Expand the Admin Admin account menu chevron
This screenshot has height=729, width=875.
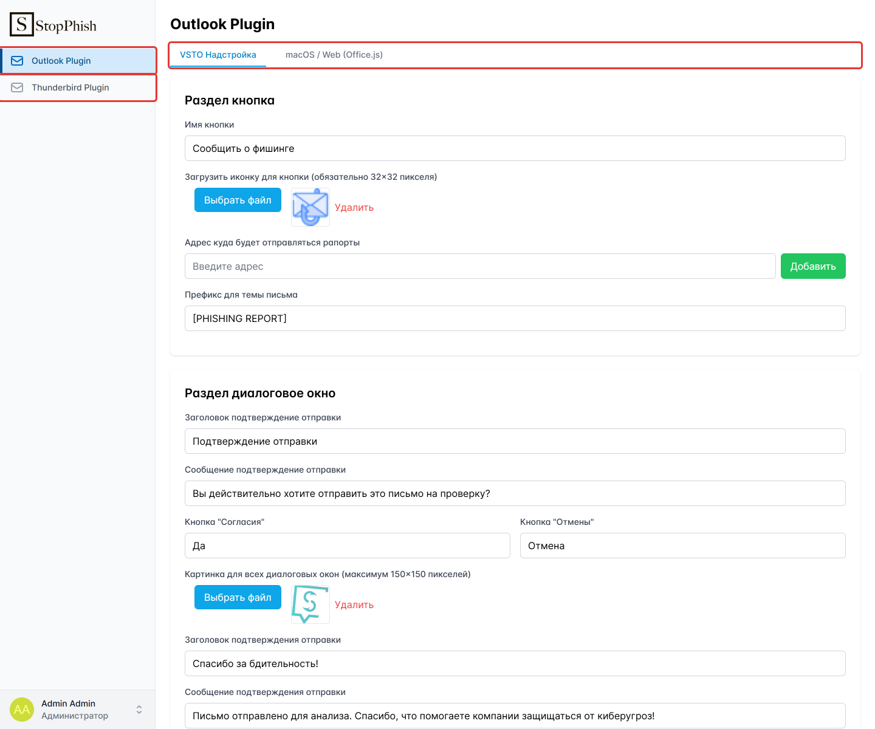[x=139, y=709]
